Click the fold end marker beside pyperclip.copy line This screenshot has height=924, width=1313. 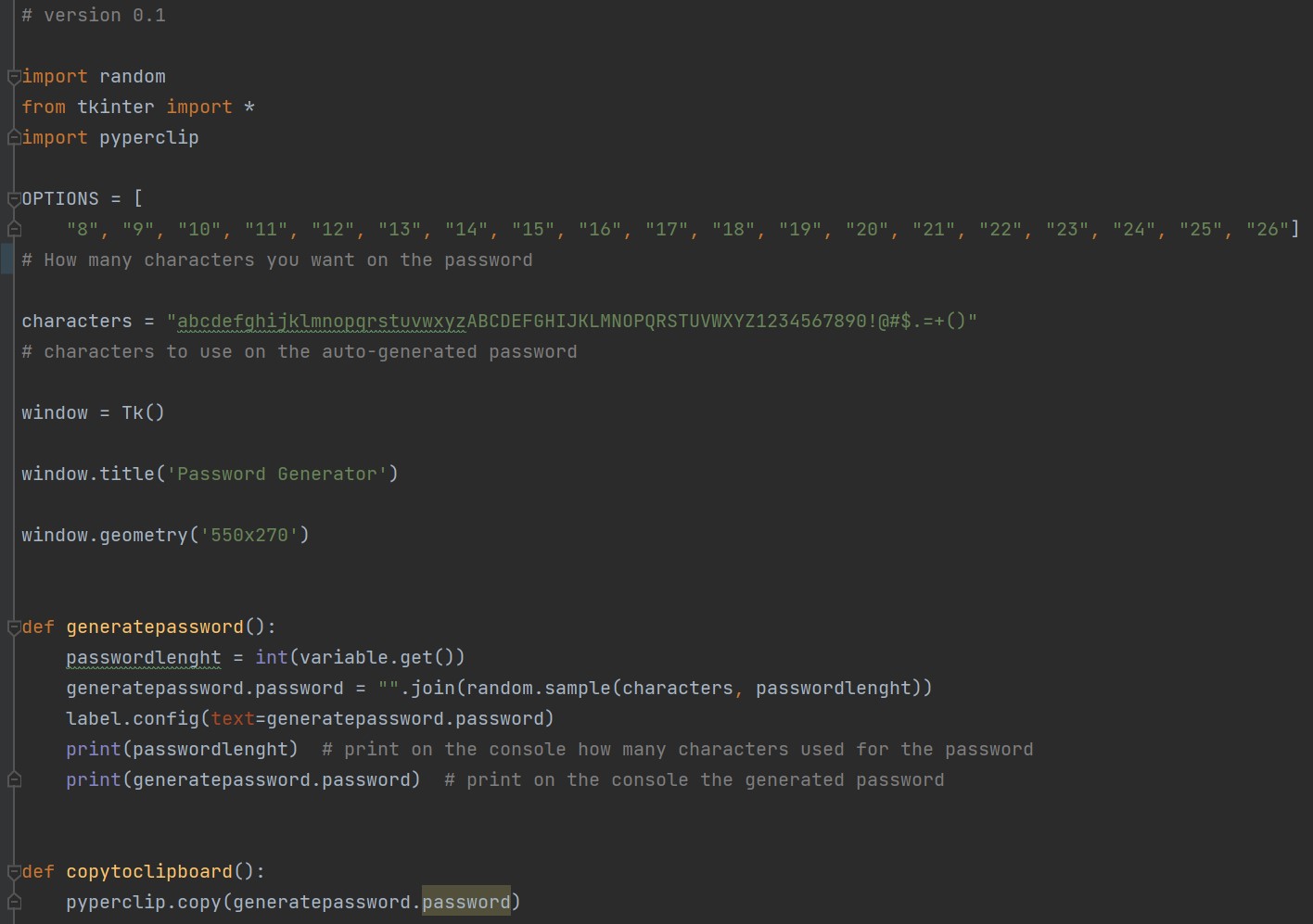(14, 903)
